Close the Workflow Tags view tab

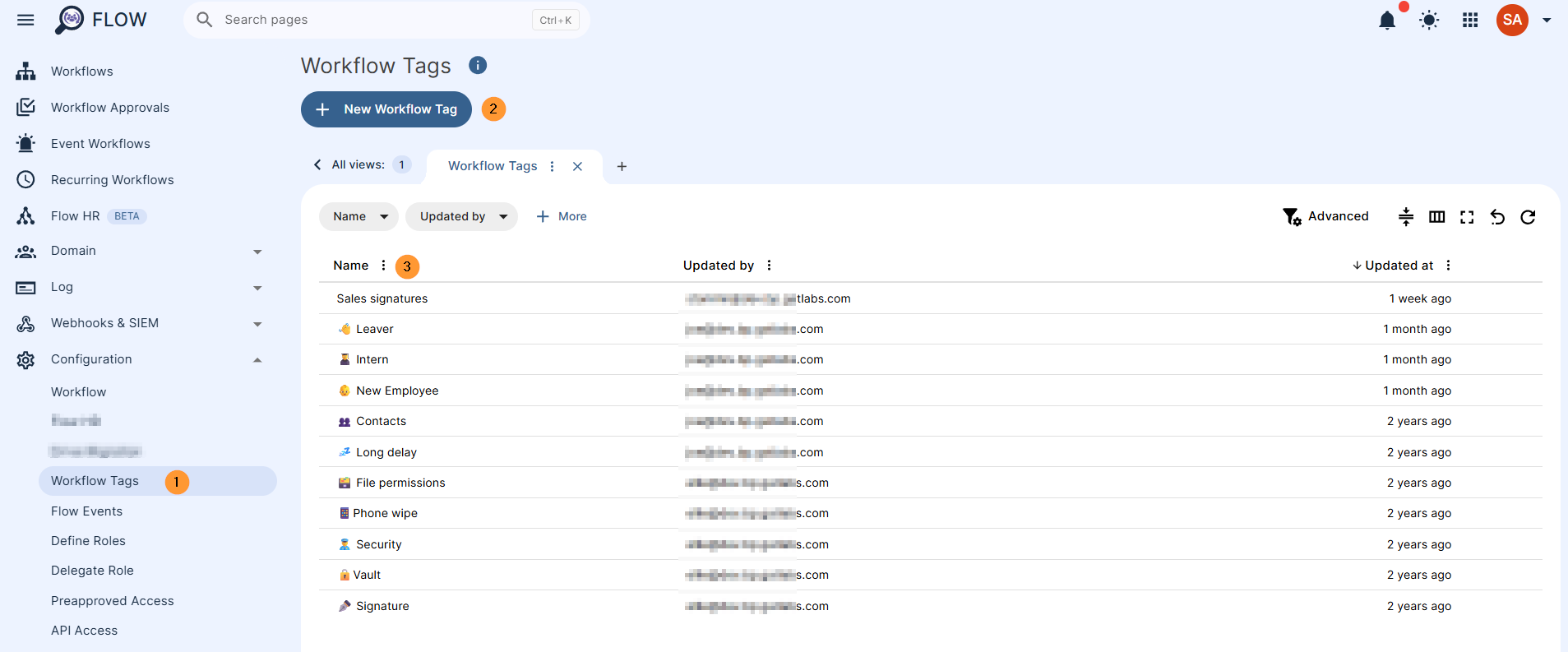[x=578, y=166]
